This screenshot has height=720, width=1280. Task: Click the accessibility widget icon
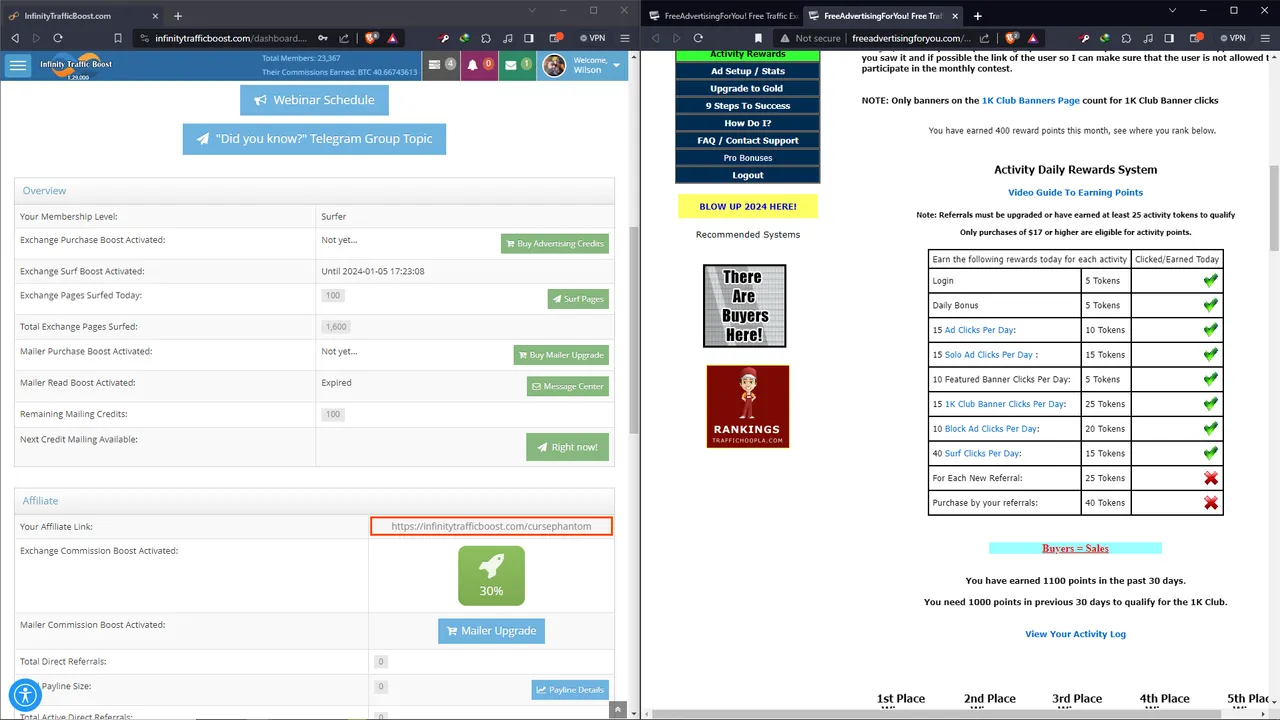pyautogui.click(x=25, y=695)
